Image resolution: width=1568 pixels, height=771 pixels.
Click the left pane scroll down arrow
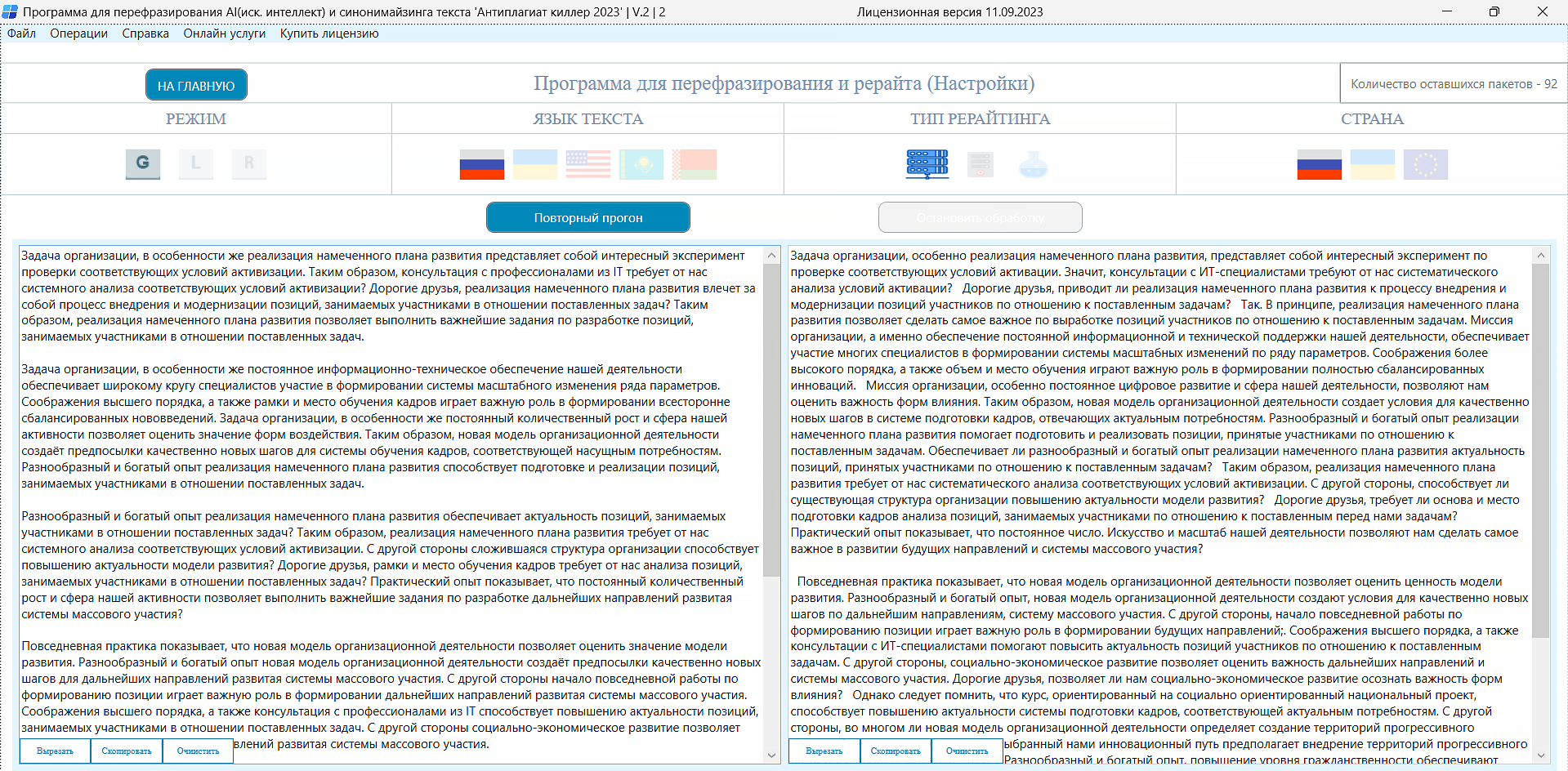point(771,755)
